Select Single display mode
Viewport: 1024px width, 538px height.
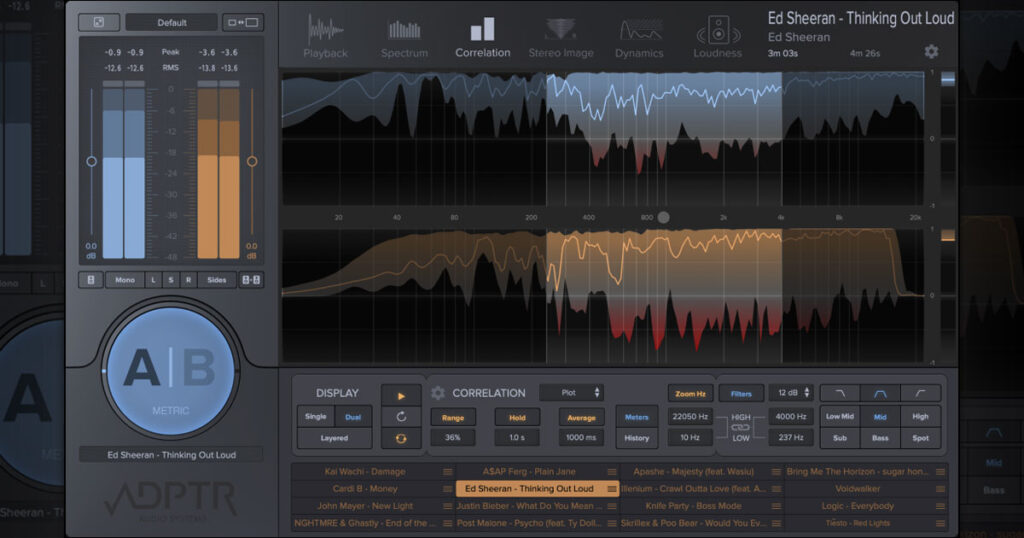coord(315,417)
